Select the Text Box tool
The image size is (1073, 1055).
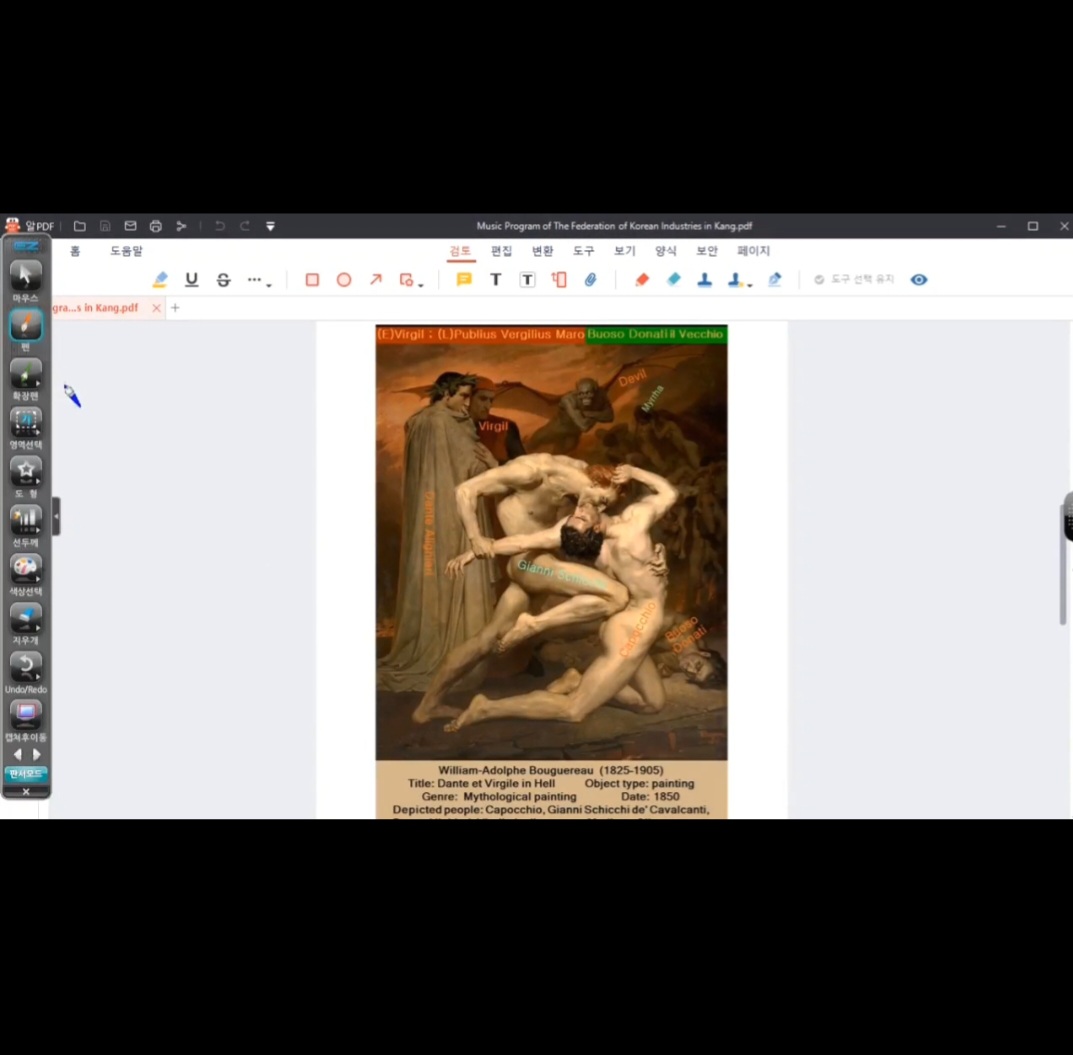pos(528,279)
